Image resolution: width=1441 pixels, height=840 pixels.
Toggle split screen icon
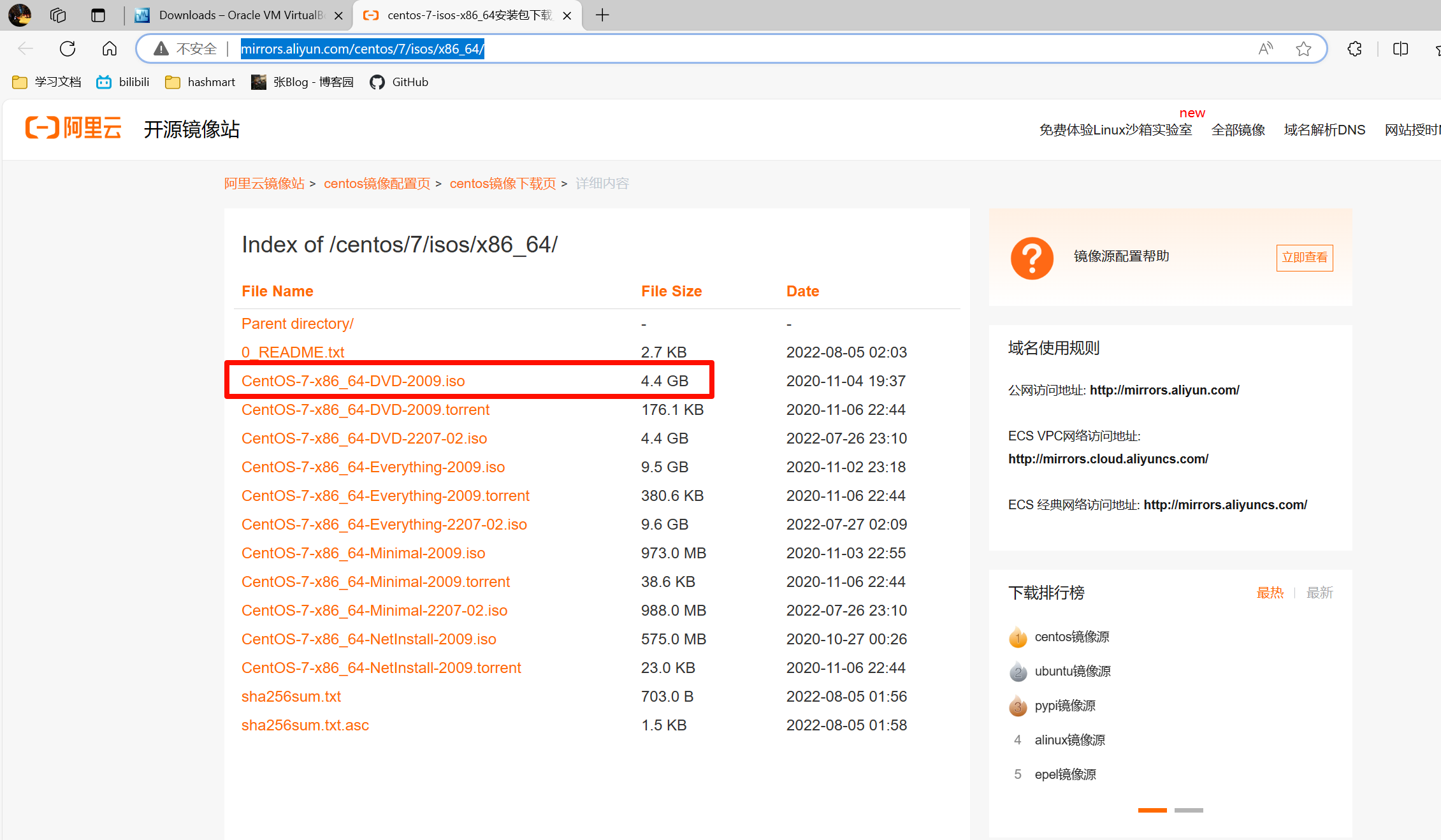coord(1400,48)
